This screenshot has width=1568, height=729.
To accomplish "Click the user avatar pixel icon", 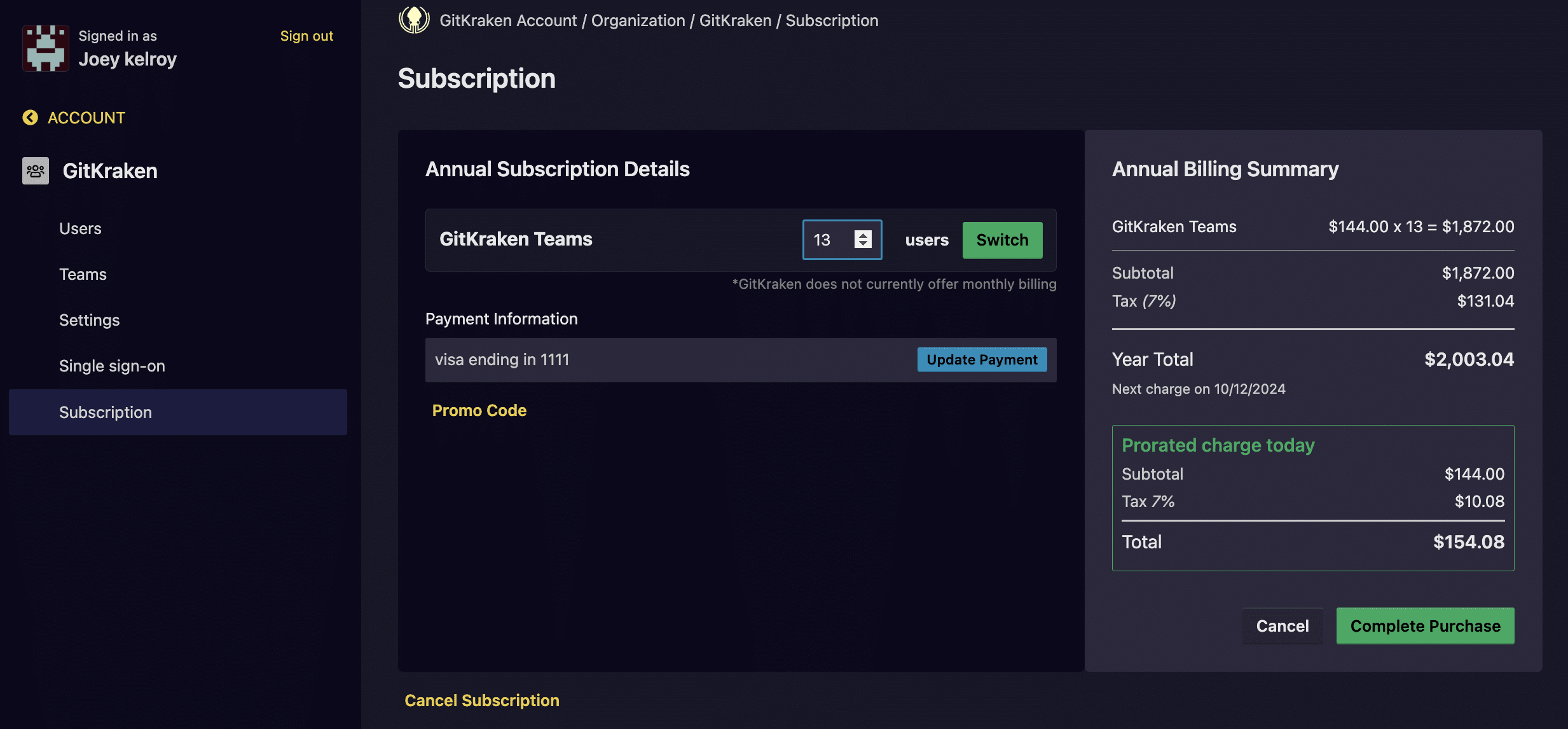I will point(45,48).
